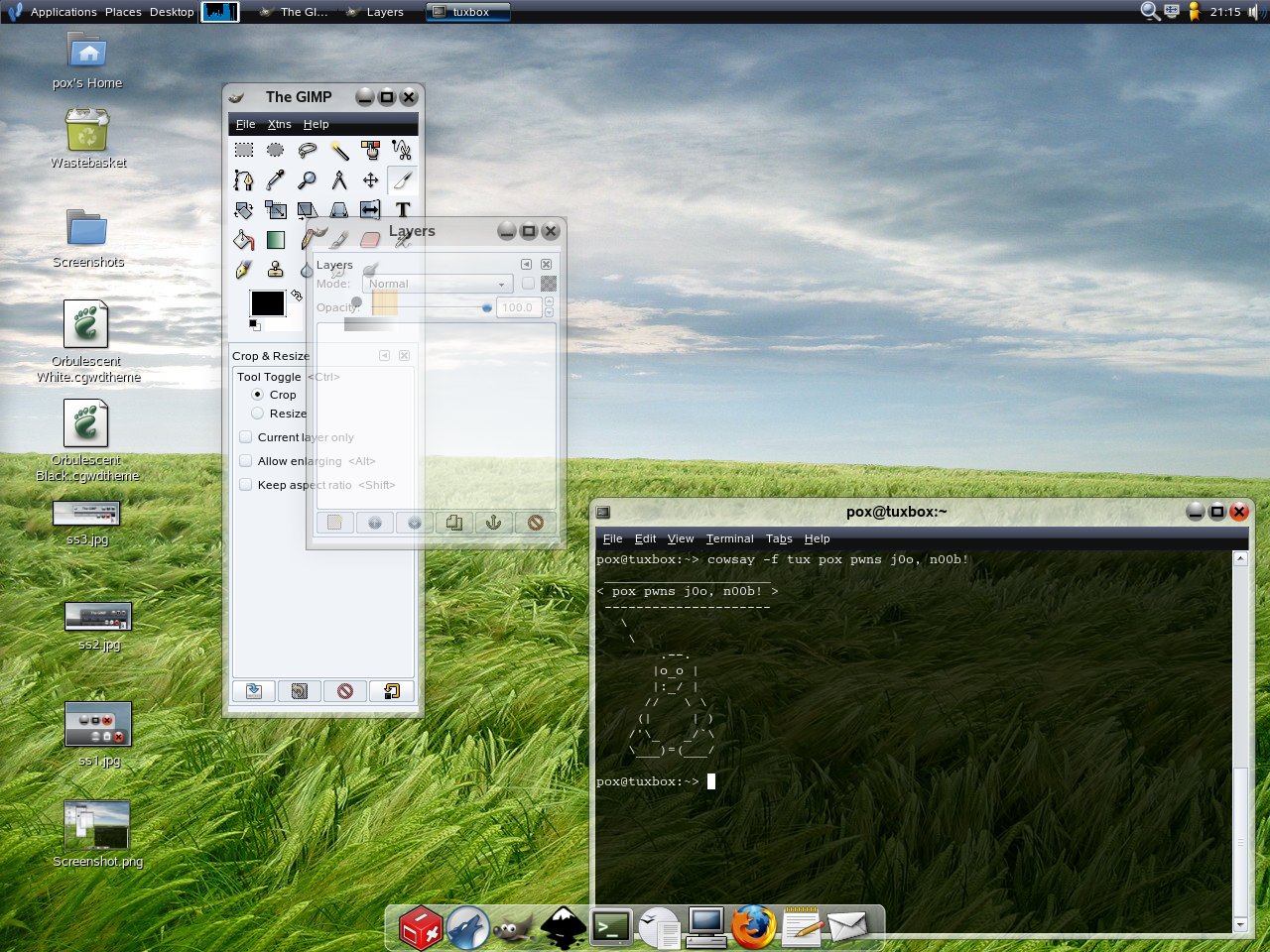
Task: Toggle Keep transparency checkbox in Layers window
Action: pyautogui.click(x=528, y=284)
